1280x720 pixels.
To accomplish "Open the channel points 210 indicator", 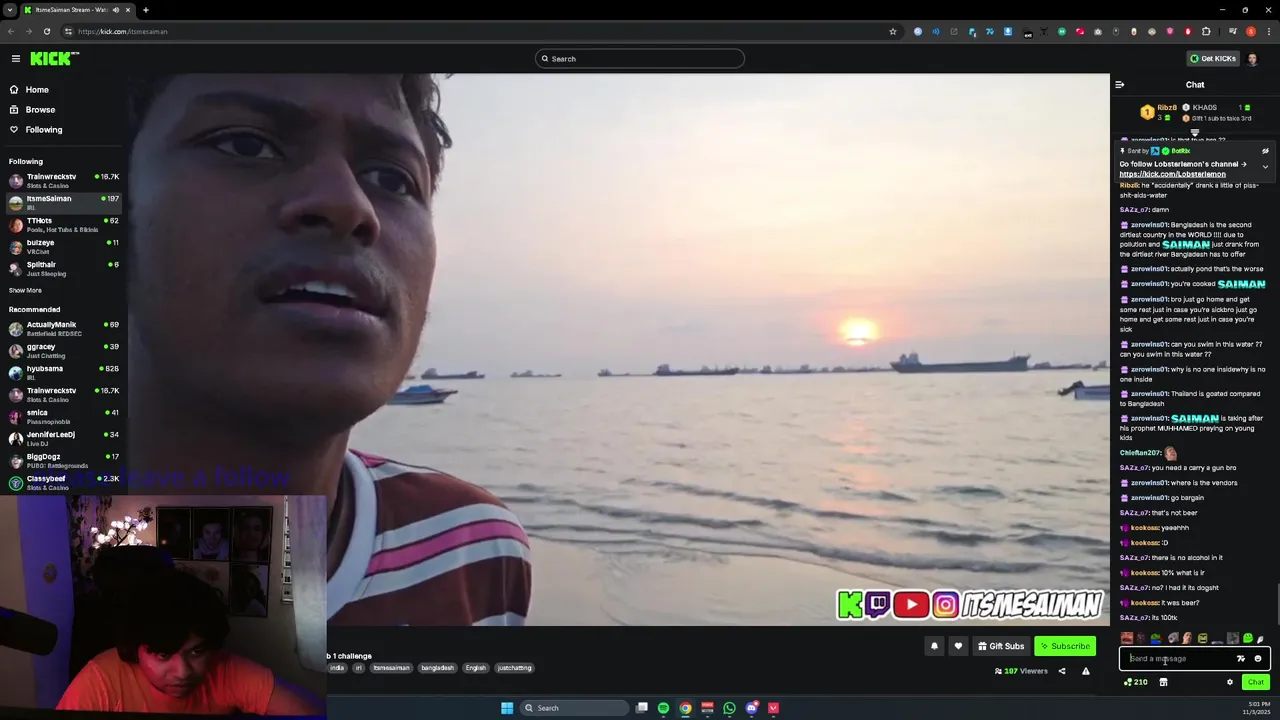I will tap(1136, 682).
